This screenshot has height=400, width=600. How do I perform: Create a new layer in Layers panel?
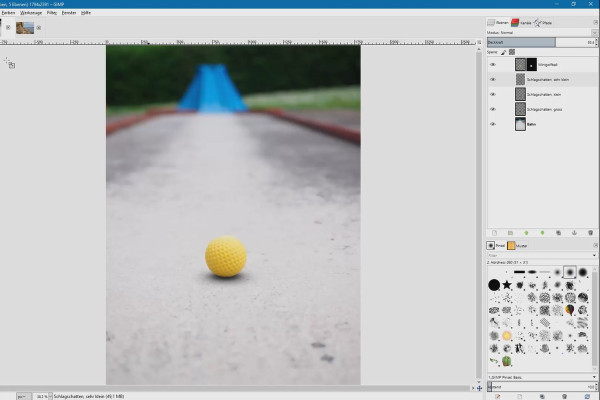(494, 233)
